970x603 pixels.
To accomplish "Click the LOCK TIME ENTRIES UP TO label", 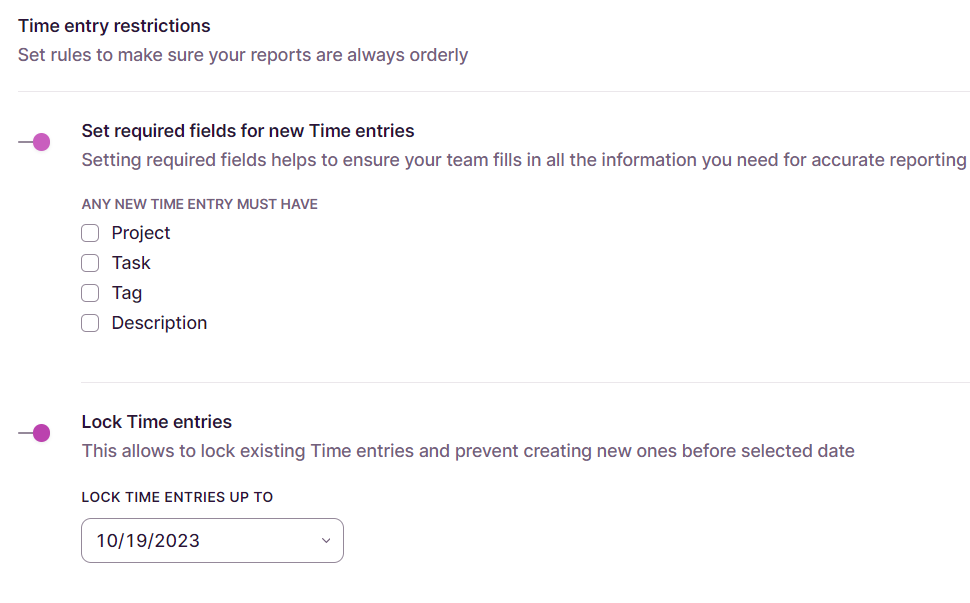I will [x=177, y=497].
